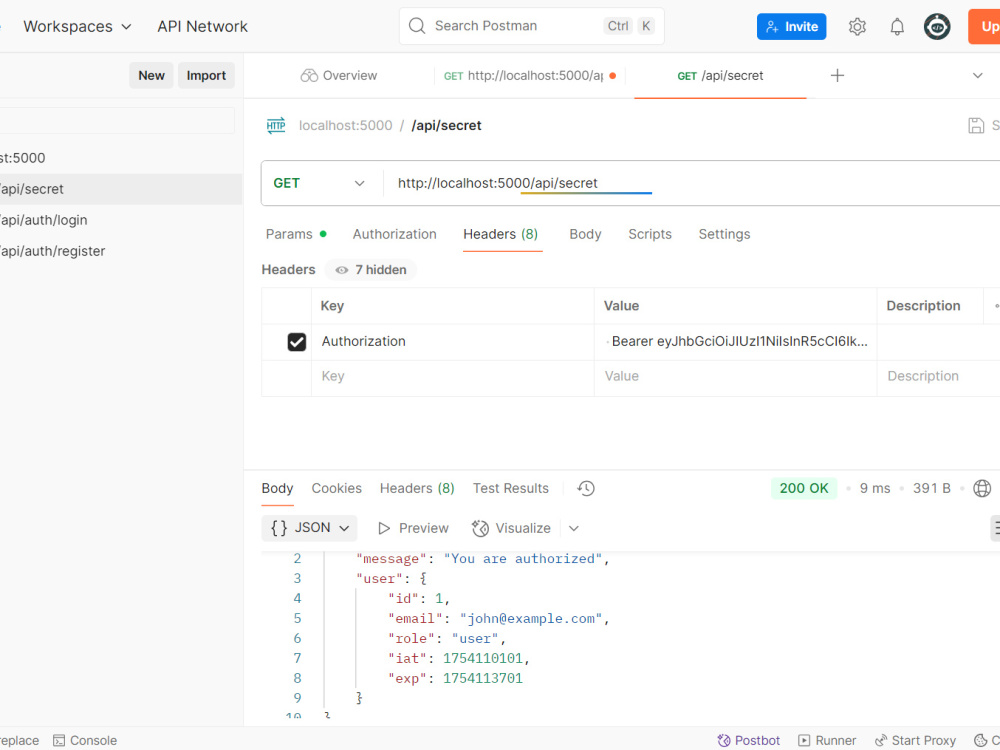Image resolution: width=1000 pixels, height=750 pixels.
Task: Open the user avatar menu
Action: 937,27
